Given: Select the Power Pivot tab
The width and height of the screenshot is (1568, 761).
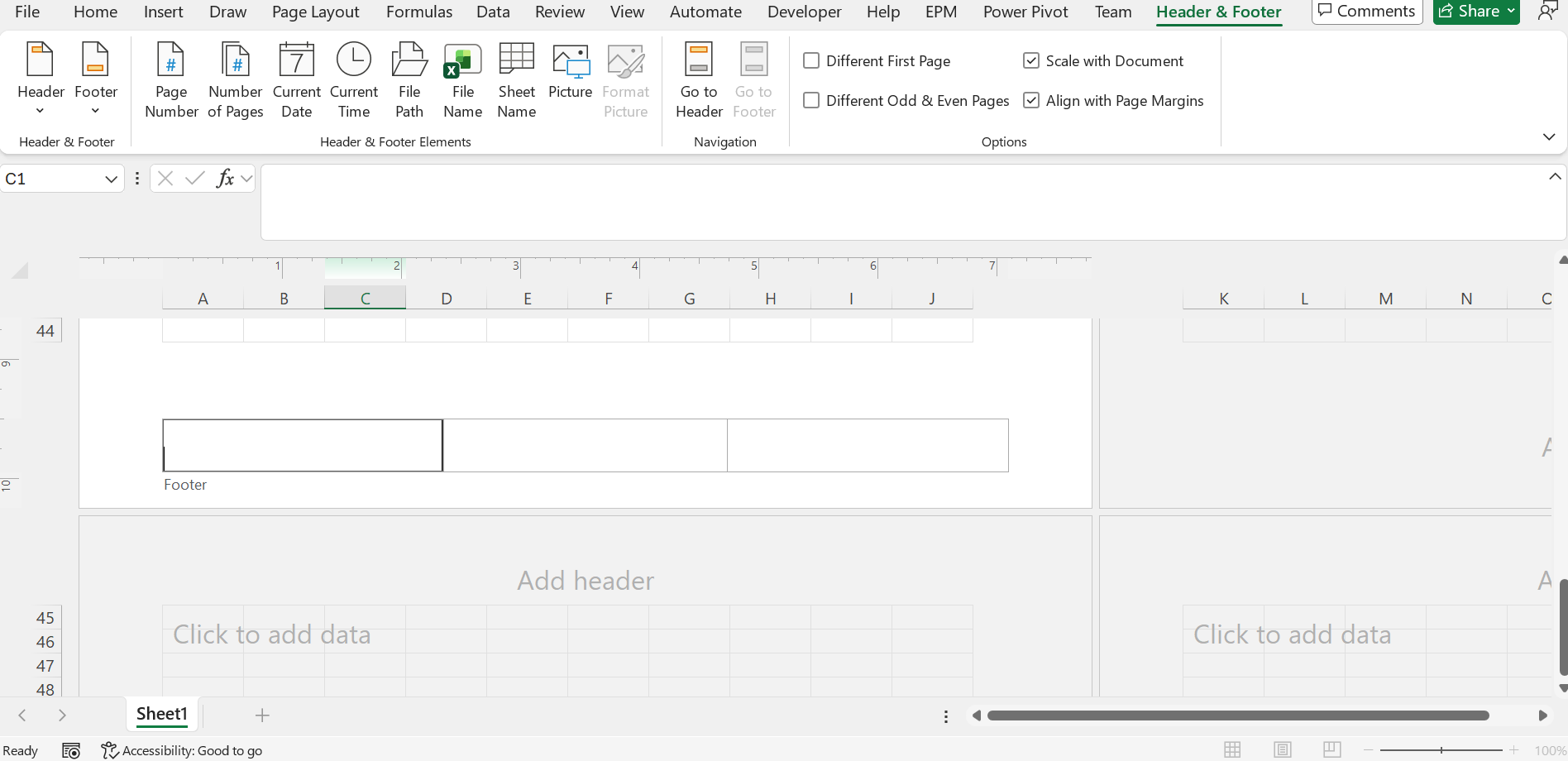Looking at the screenshot, I should pyautogui.click(x=1025, y=12).
